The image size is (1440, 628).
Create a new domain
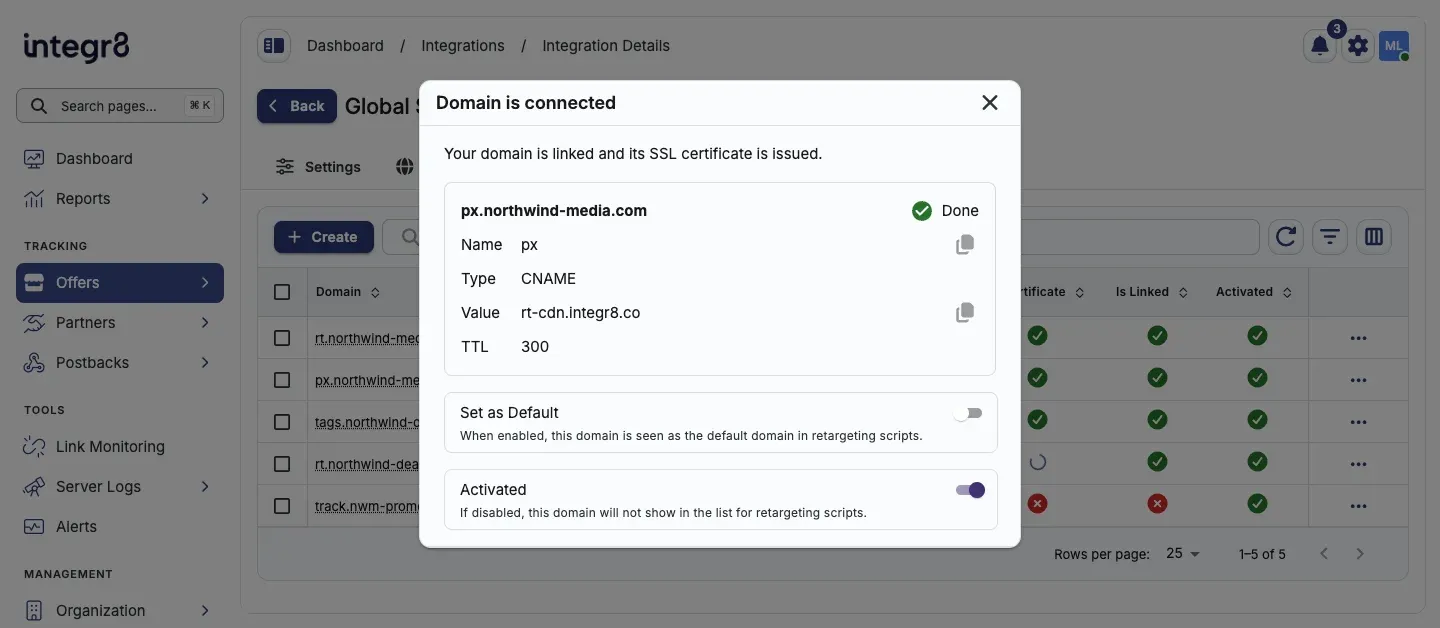[324, 237]
